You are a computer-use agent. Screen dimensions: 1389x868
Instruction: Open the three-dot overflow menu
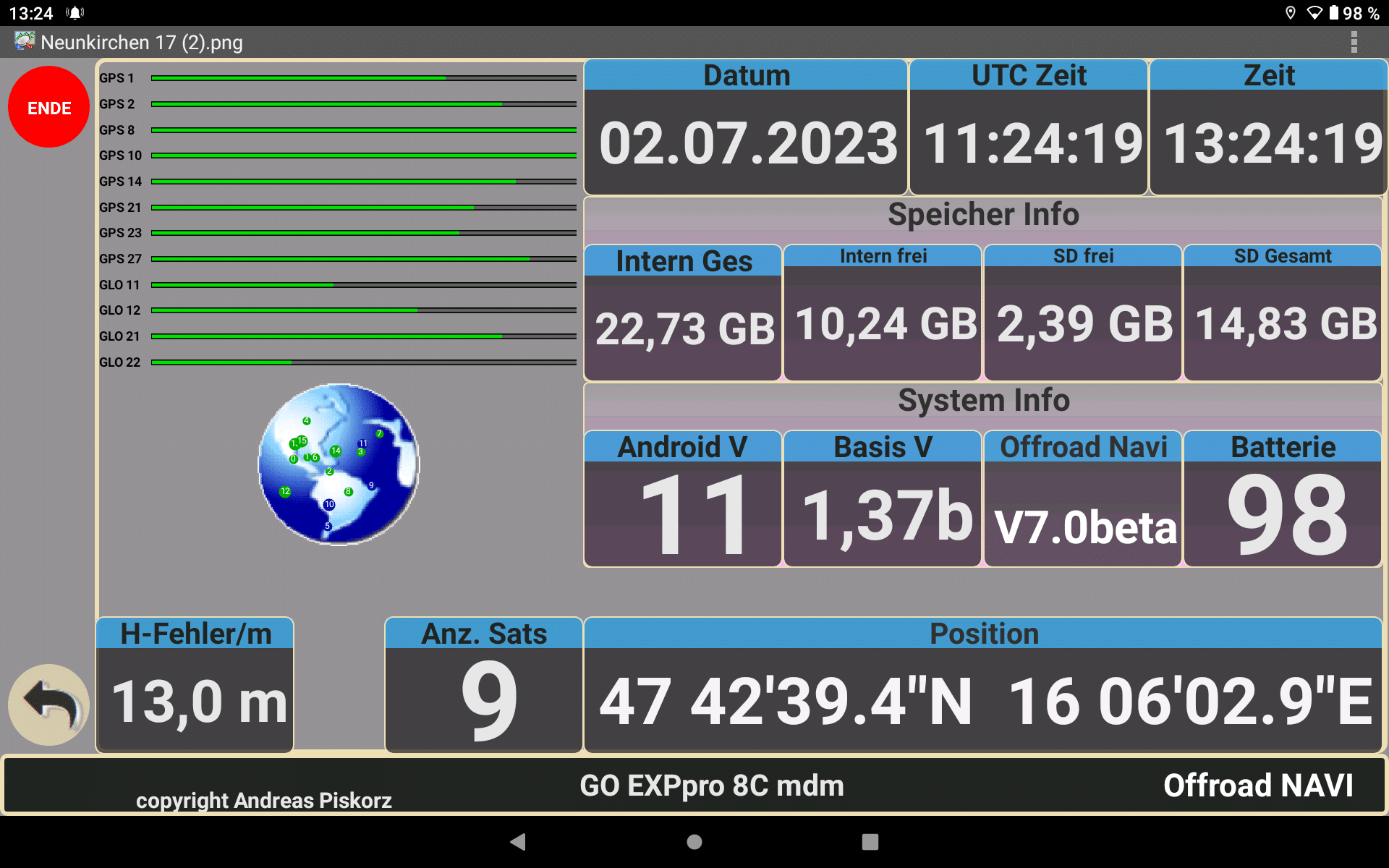point(1354,43)
